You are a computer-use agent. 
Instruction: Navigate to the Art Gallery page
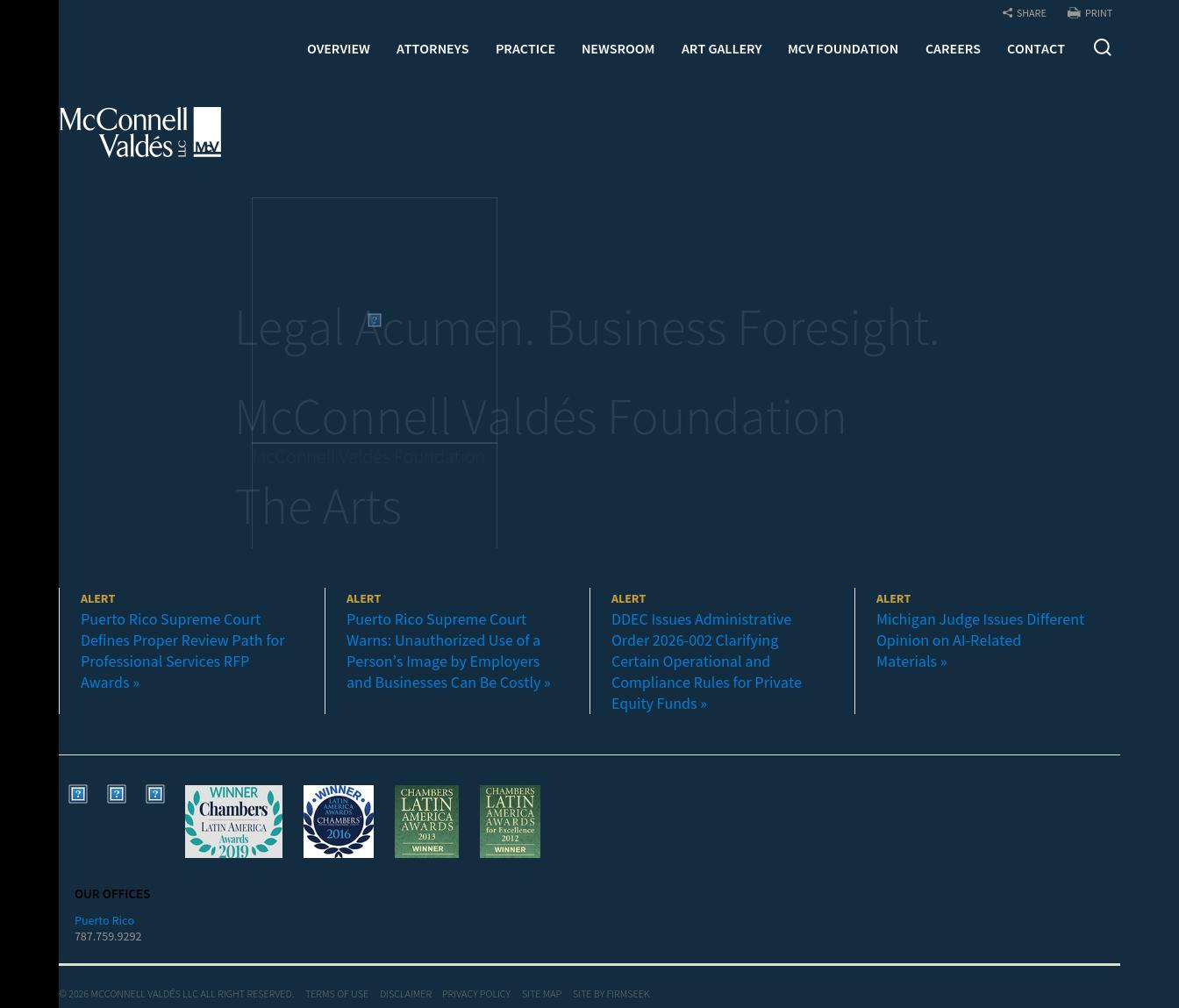[x=721, y=49]
